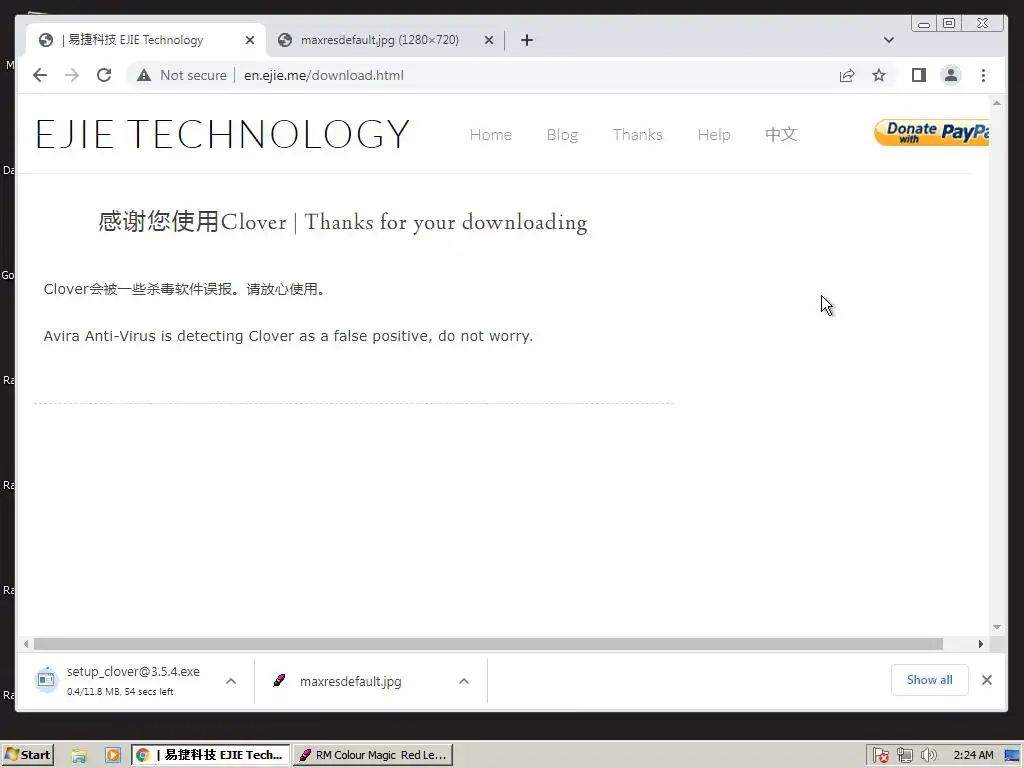Expand options for setup_clover download
Image resolution: width=1024 pixels, height=768 pixels.
[x=231, y=681]
